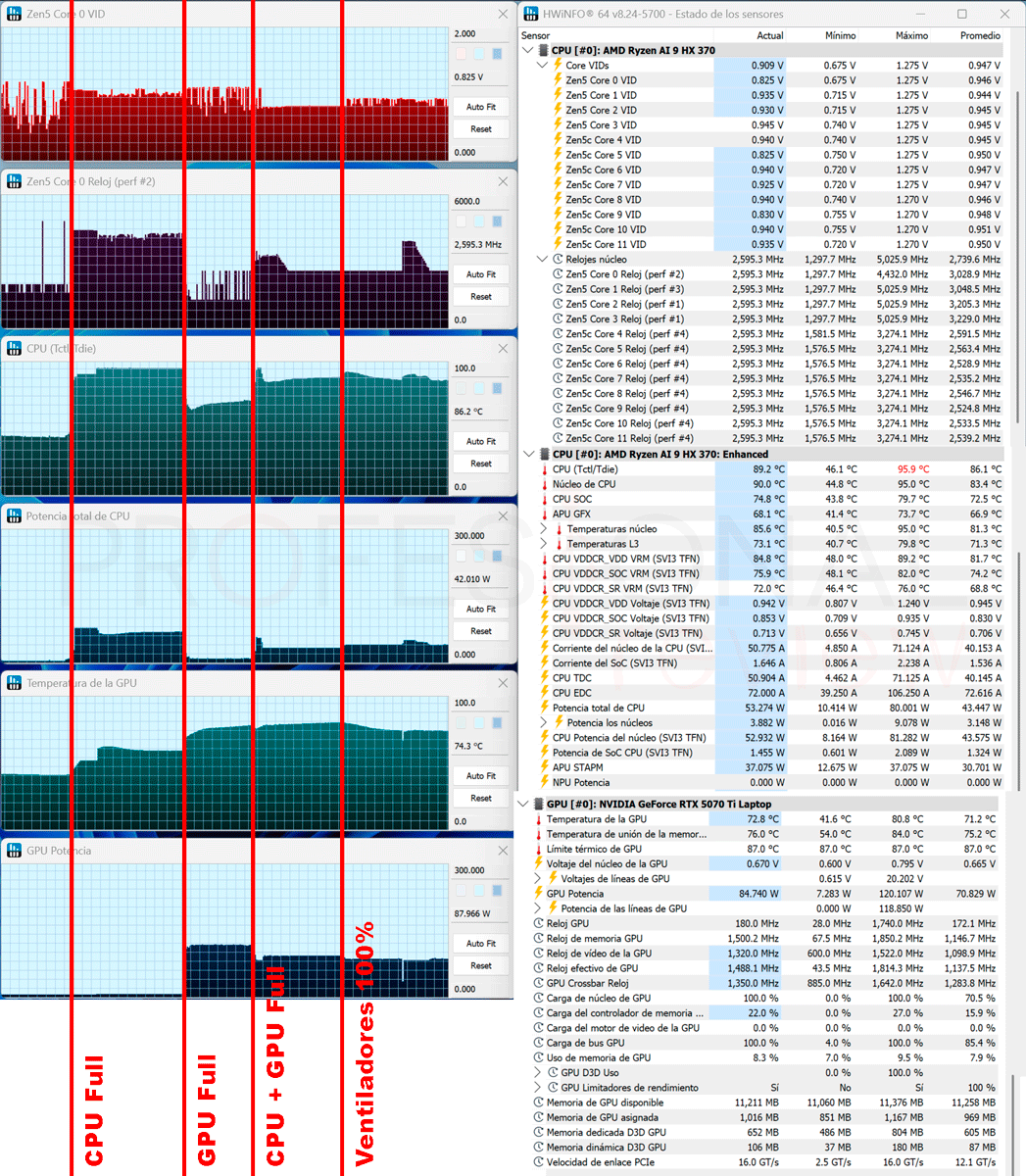Click the Promedio column header

pos(981,35)
